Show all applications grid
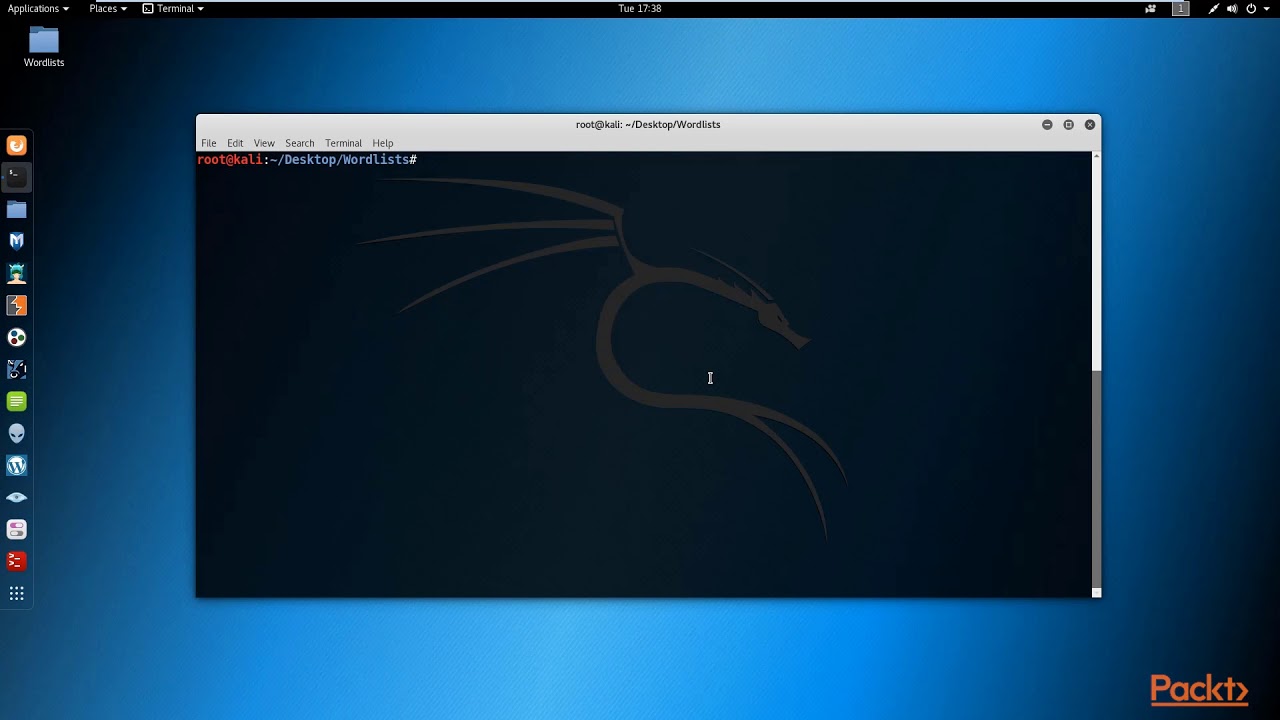The image size is (1280, 720). tap(17, 594)
